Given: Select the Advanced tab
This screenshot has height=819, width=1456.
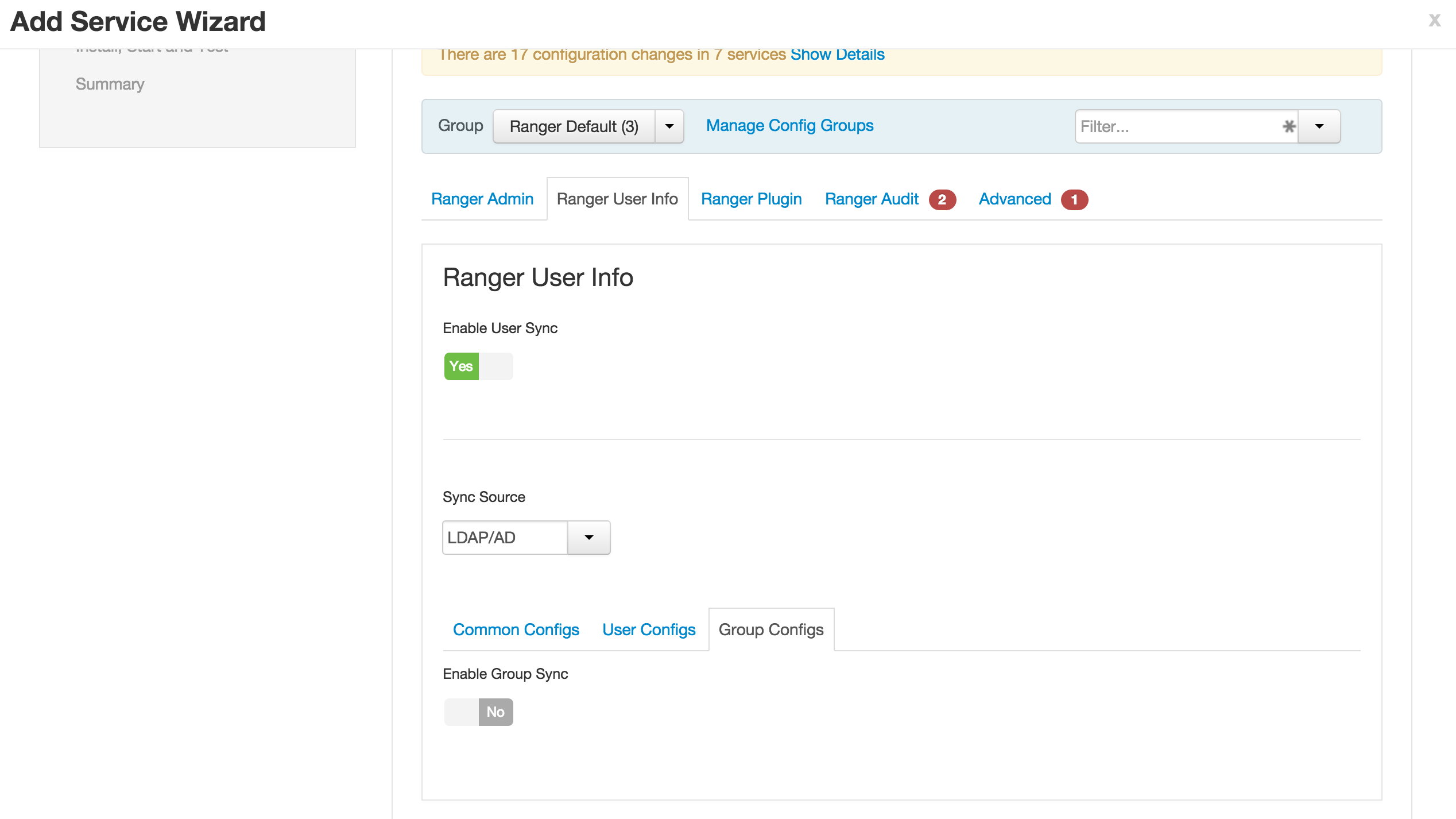Looking at the screenshot, I should tap(1014, 199).
